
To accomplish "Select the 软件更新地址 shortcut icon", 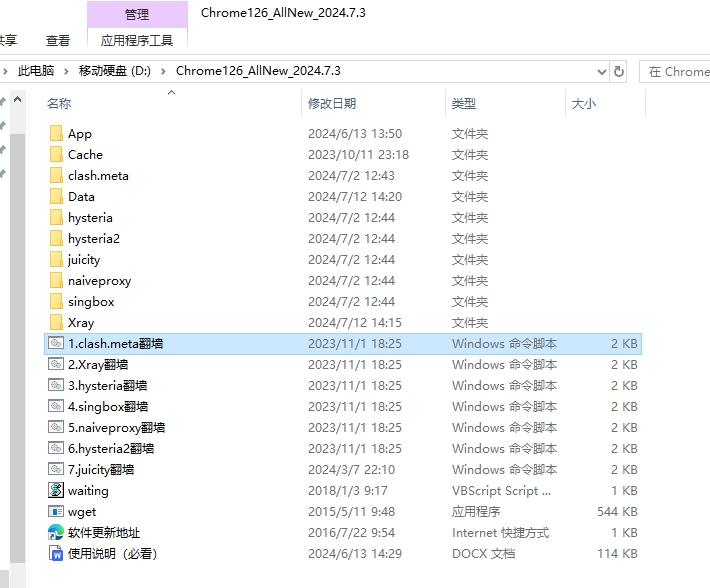I will pos(56,532).
